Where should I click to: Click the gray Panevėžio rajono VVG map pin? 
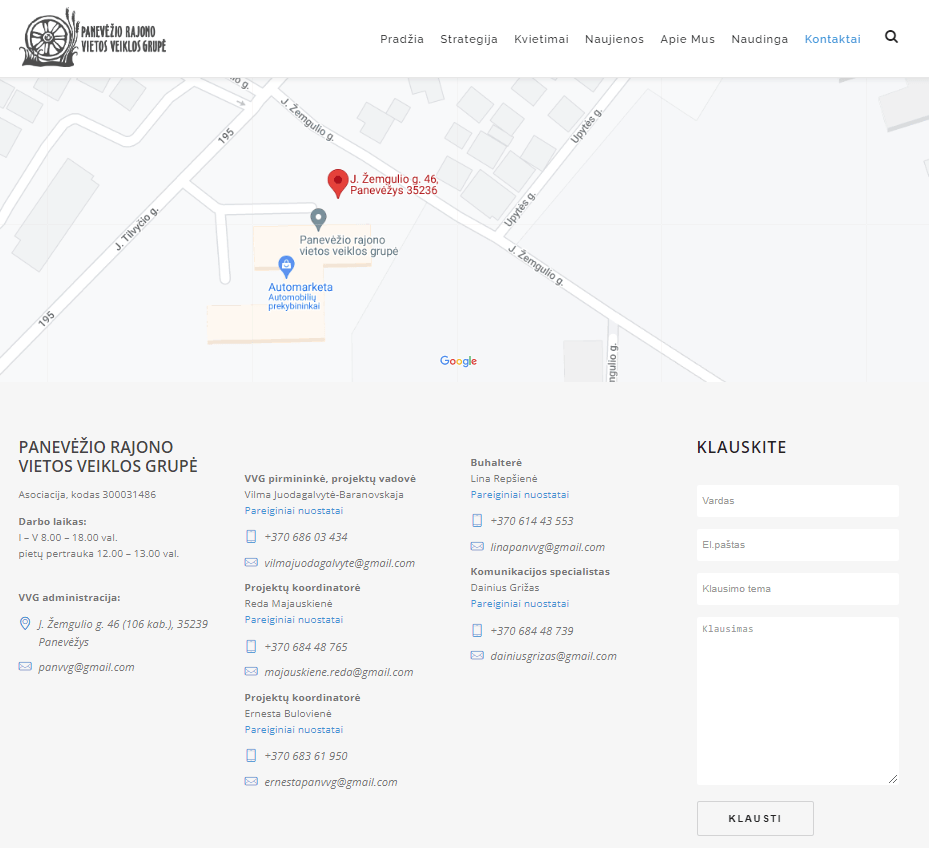coord(318,218)
